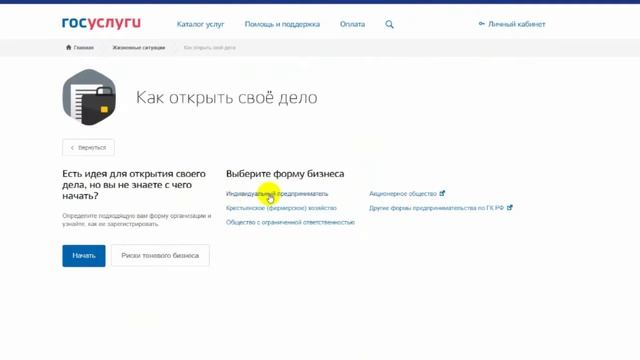The image size is (640, 360).
Task: Open Помощь и поддержка menu
Action: (282, 24)
